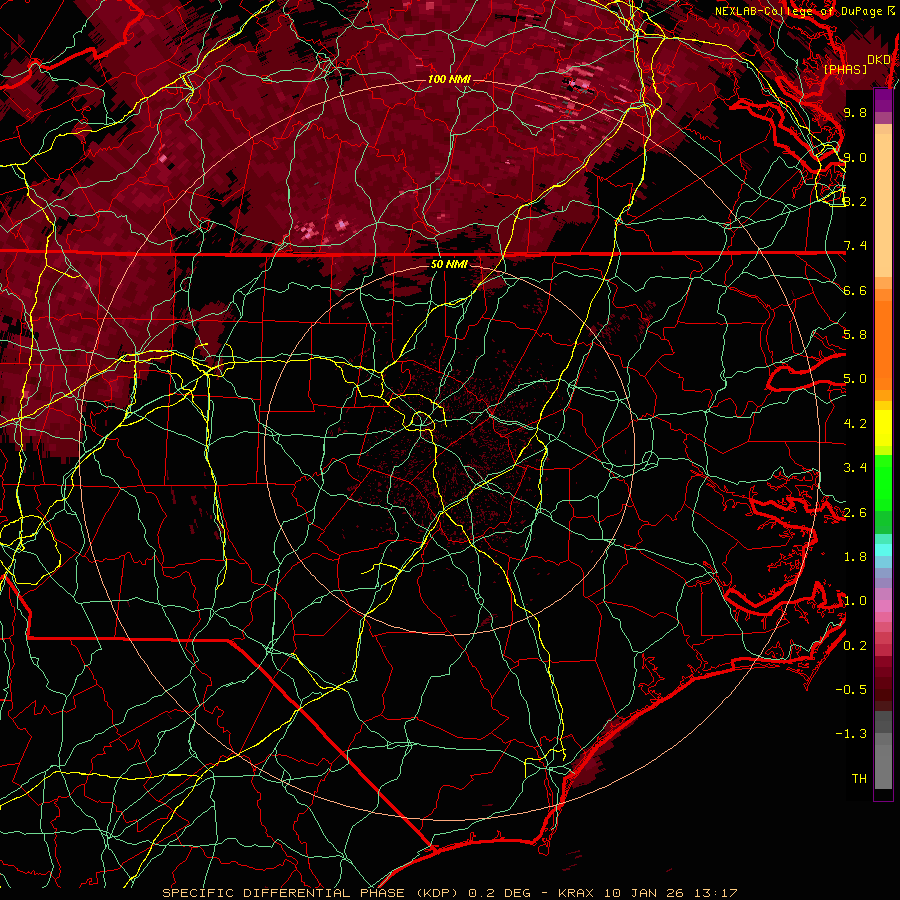Pick the dark orange segment of color bar
Screen dimensions: 900x900
click(x=883, y=345)
